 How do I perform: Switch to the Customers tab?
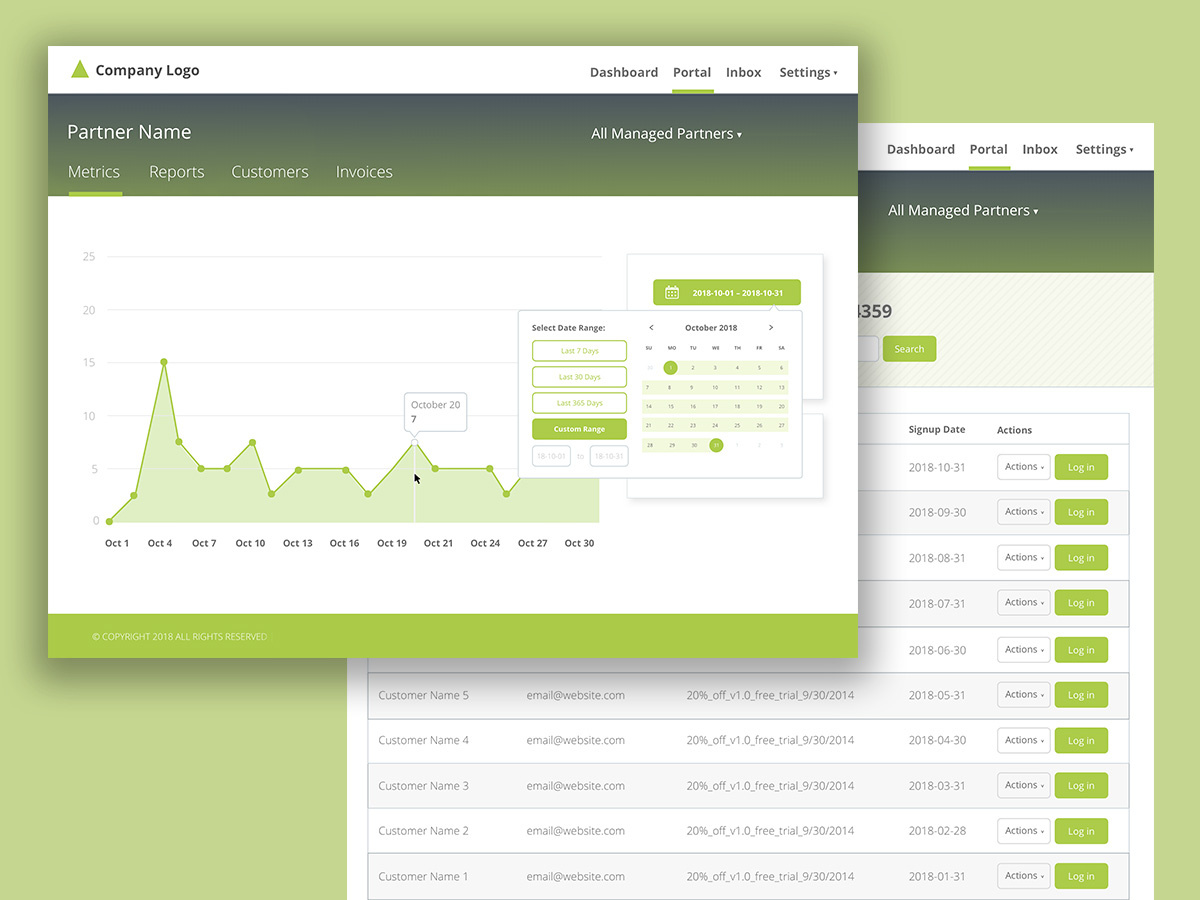click(x=269, y=172)
